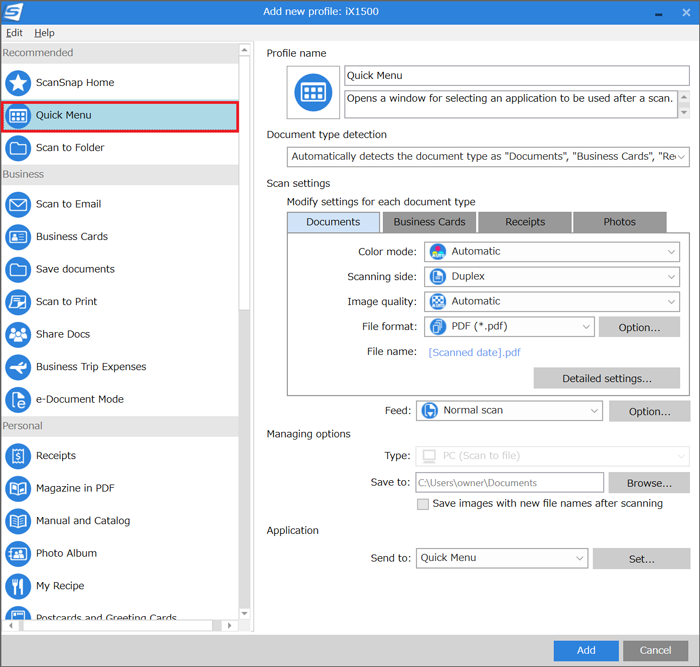Select the Photo Album icon

click(x=18, y=554)
